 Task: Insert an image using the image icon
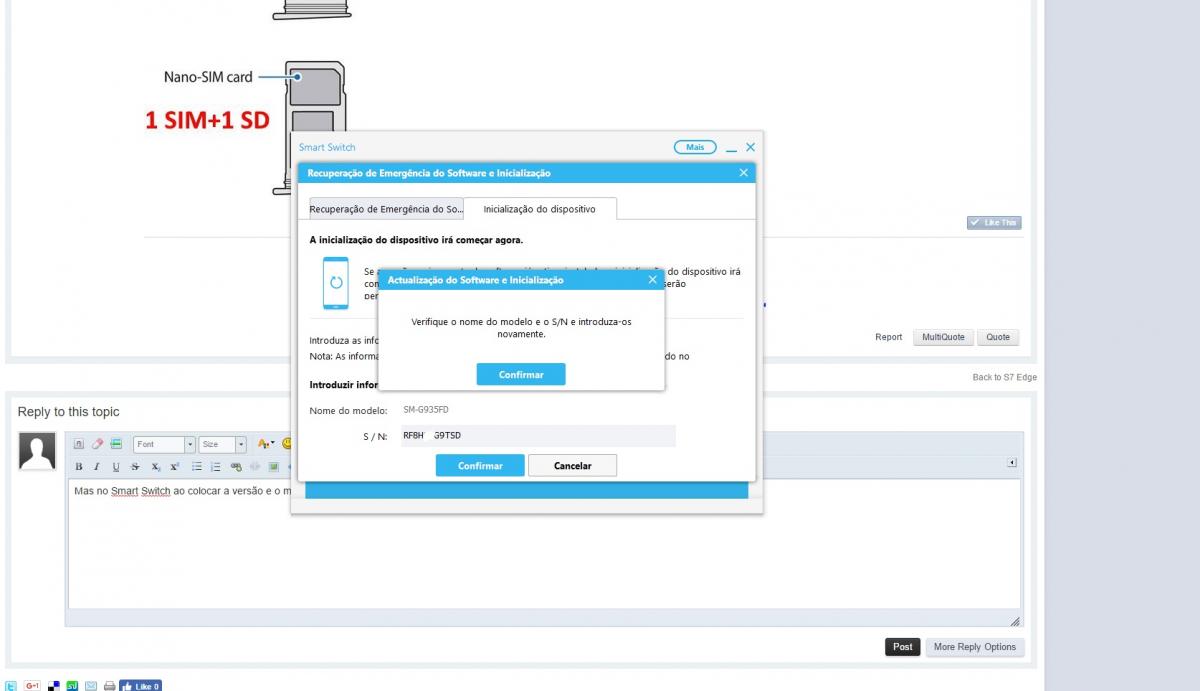pos(273,467)
